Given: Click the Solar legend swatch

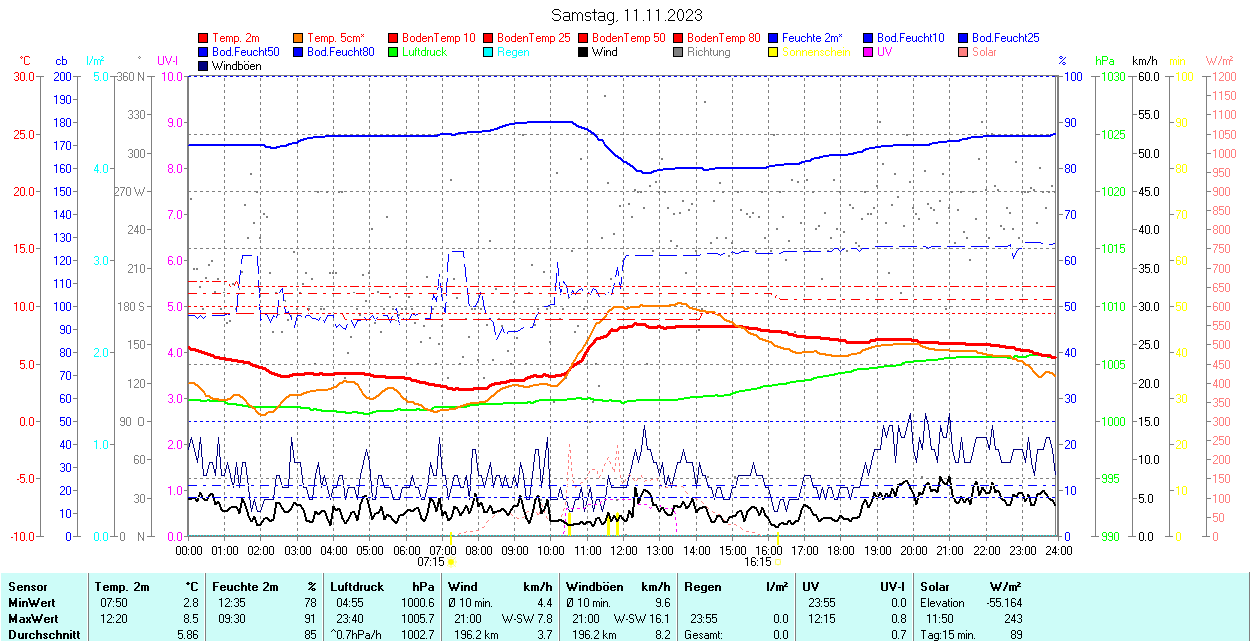Looking at the screenshot, I should click(963, 52).
